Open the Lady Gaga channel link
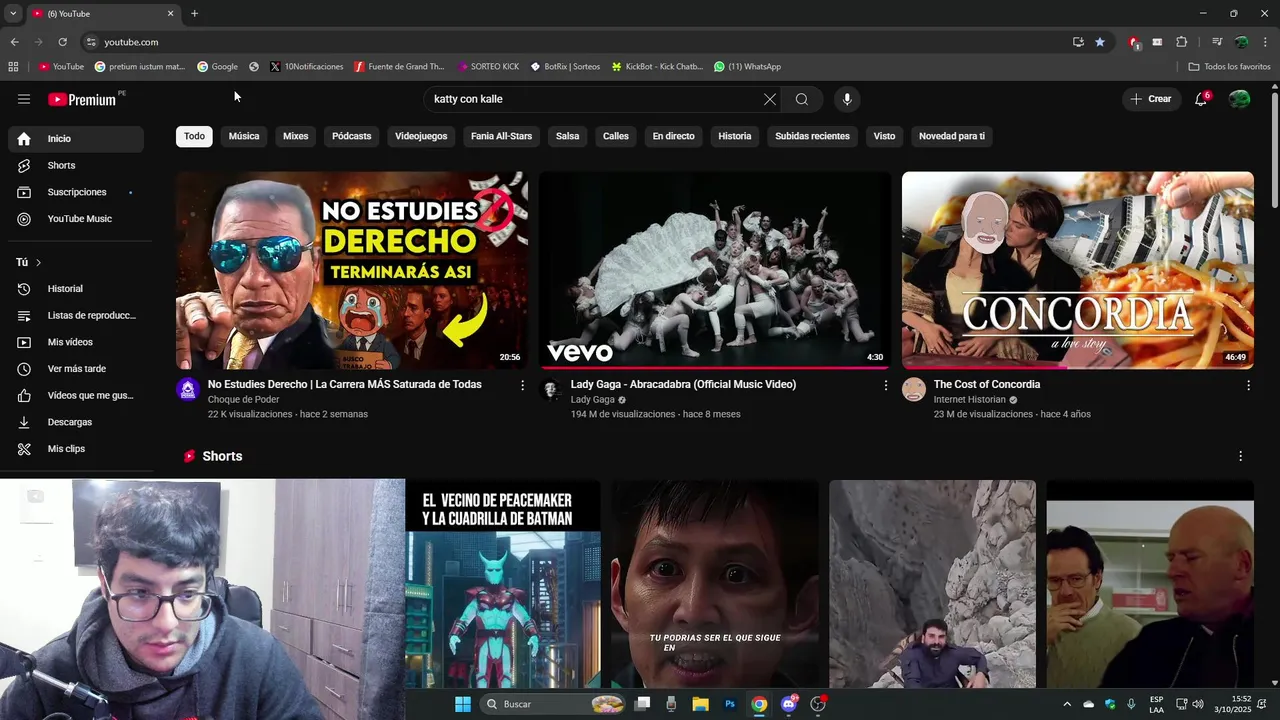Screen dimensions: 1280x720 pyautogui.click(x=593, y=399)
